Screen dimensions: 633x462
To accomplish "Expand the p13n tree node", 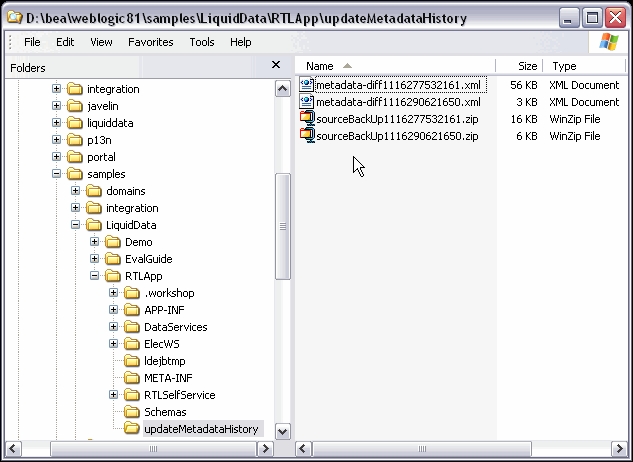I will pyautogui.click(x=57, y=140).
